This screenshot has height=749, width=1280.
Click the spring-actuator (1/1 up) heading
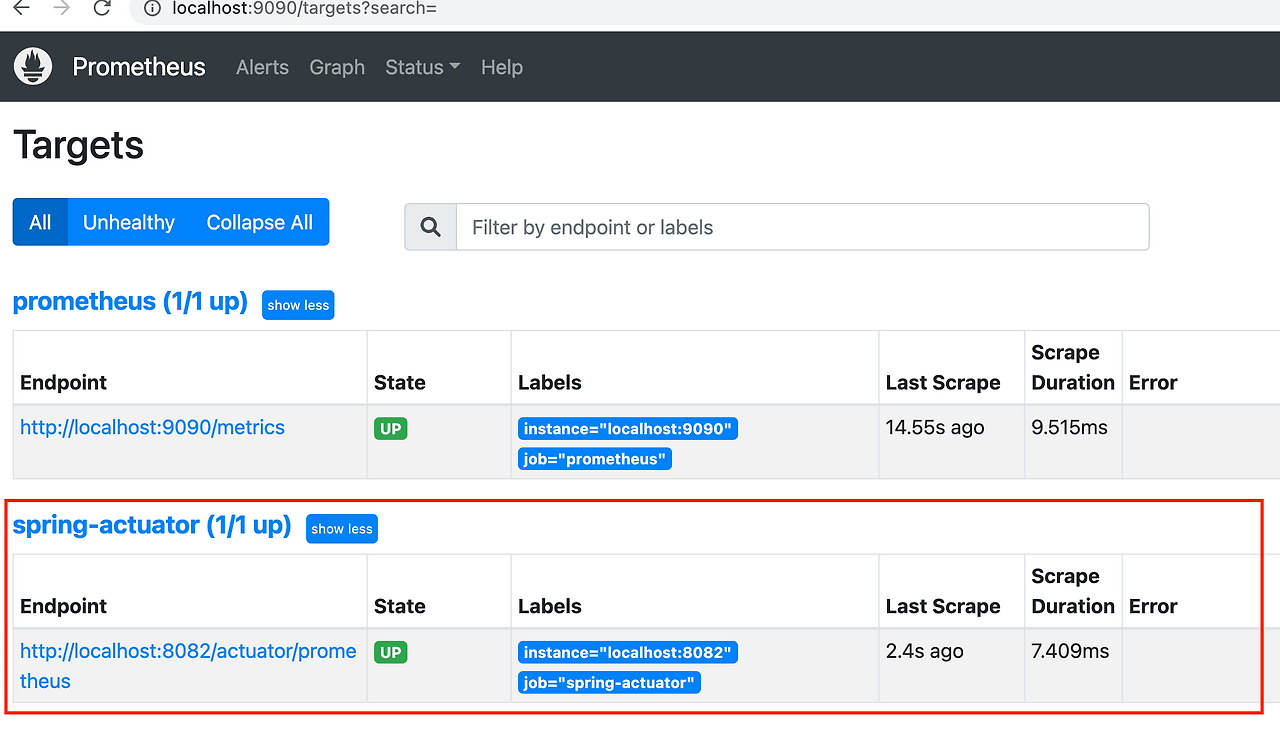pyautogui.click(x=152, y=525)
